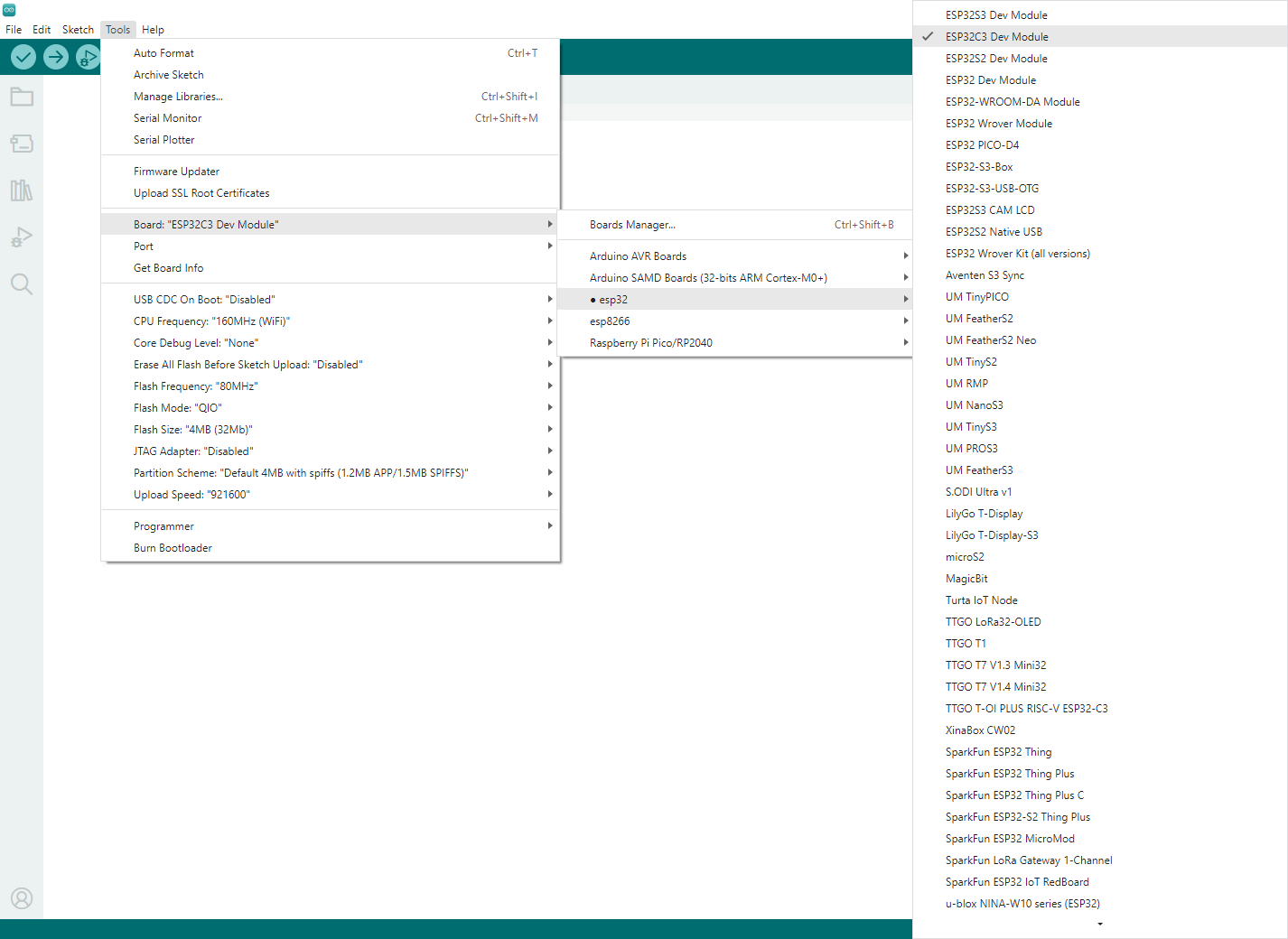Expand Flash Size options
Image resolution: width=1288 pixels, height=939 pixels.
point(331,430)
